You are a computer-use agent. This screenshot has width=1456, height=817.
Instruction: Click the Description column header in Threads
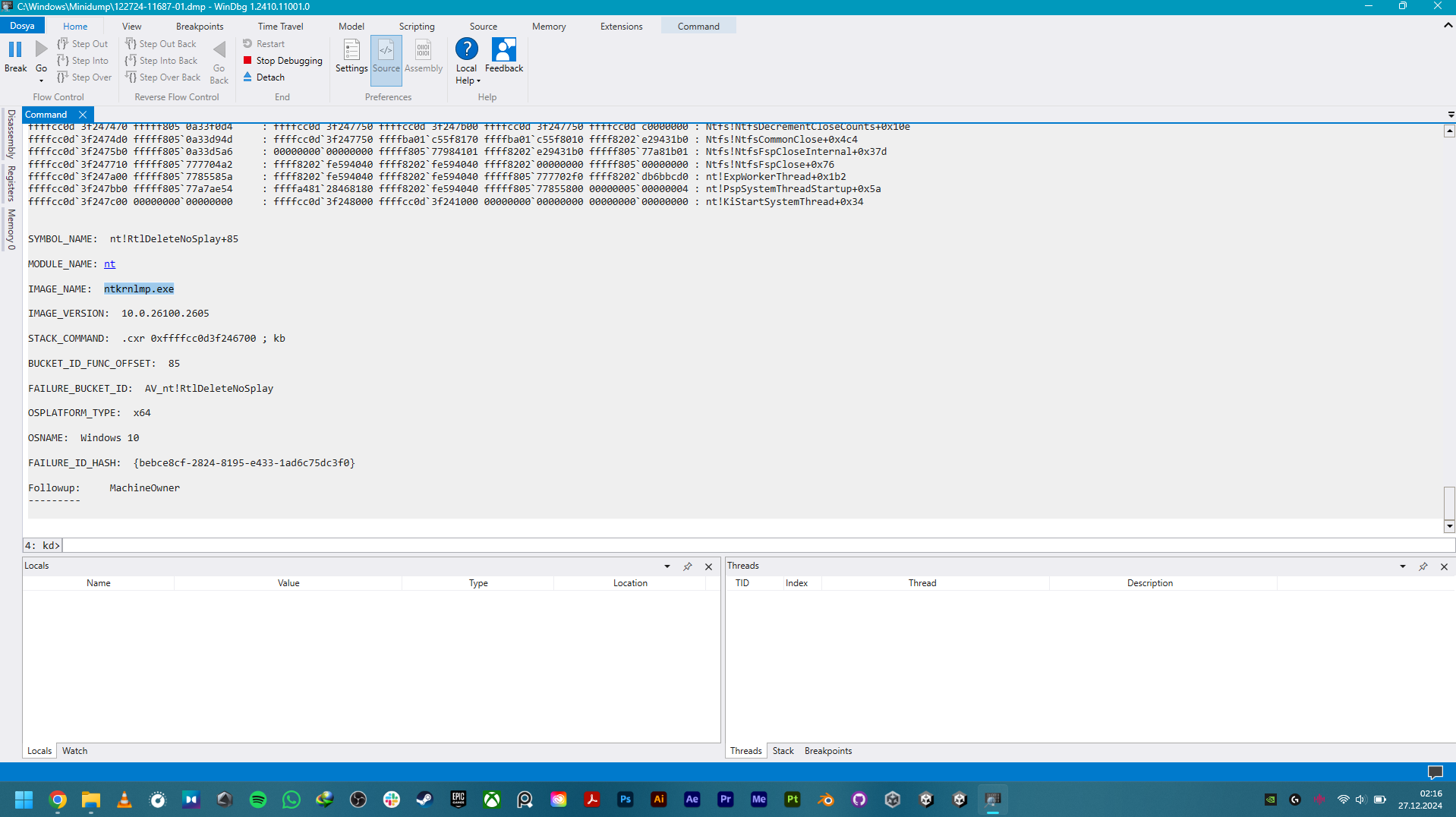(x=1150, y=583)
